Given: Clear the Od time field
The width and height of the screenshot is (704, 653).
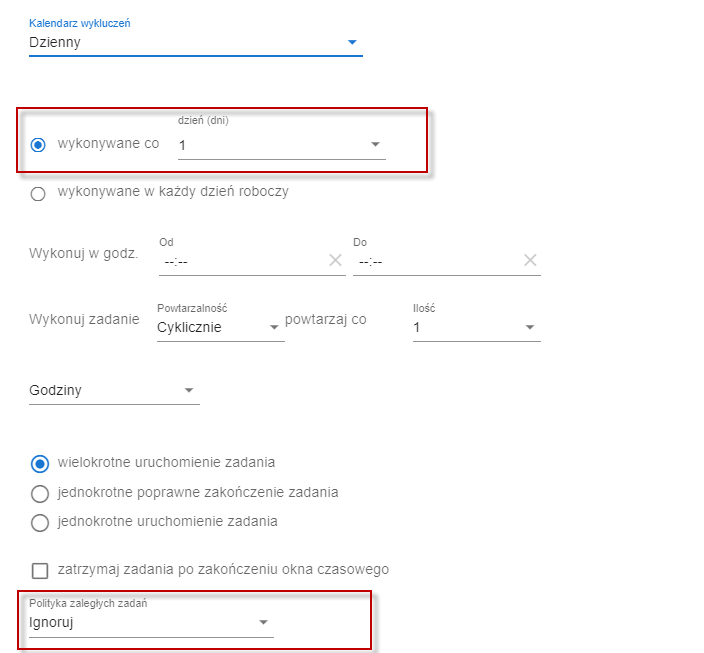Looking at the screenshot, I should (335, 260).
